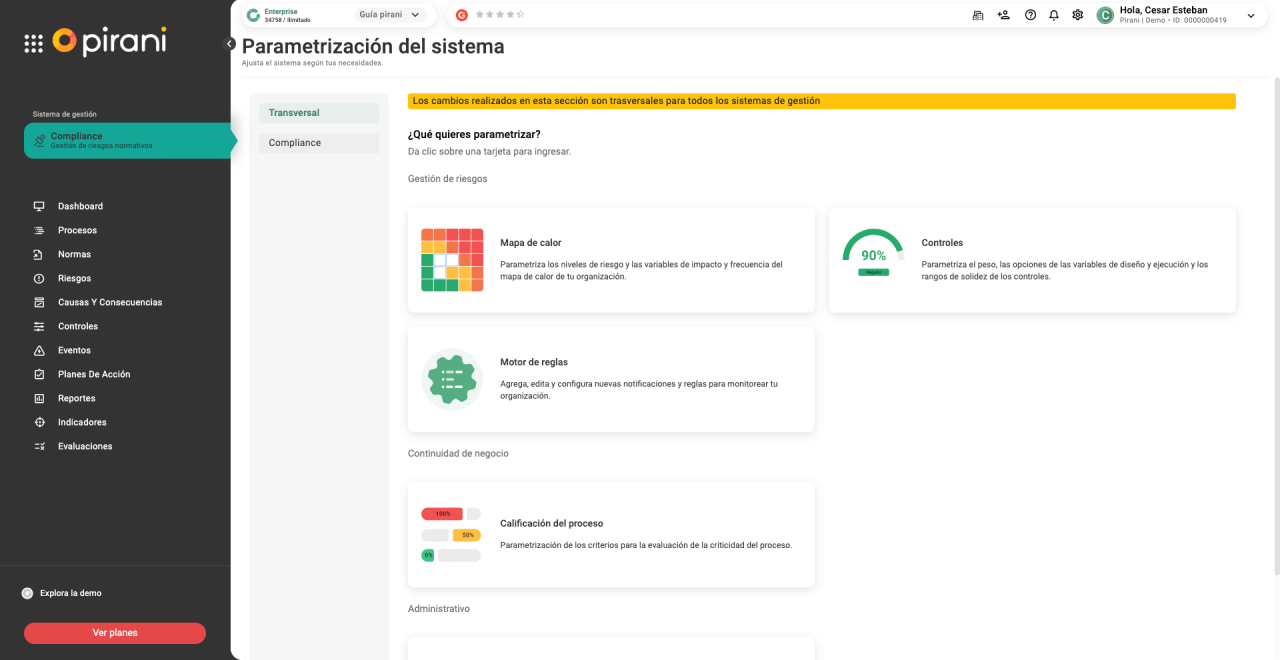Image resolution: width=1280 pixels, height=660 pixels.
Task: Click the organization building icon
Action: tap(978, 15)
